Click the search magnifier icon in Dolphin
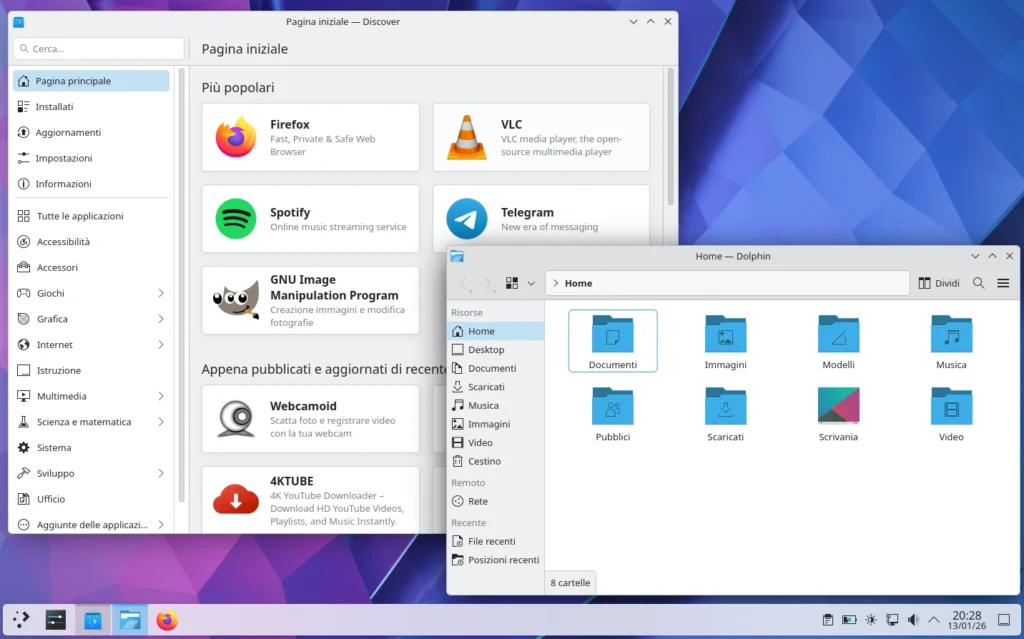Screen dimensions: 1024x639 pos(978,283)
